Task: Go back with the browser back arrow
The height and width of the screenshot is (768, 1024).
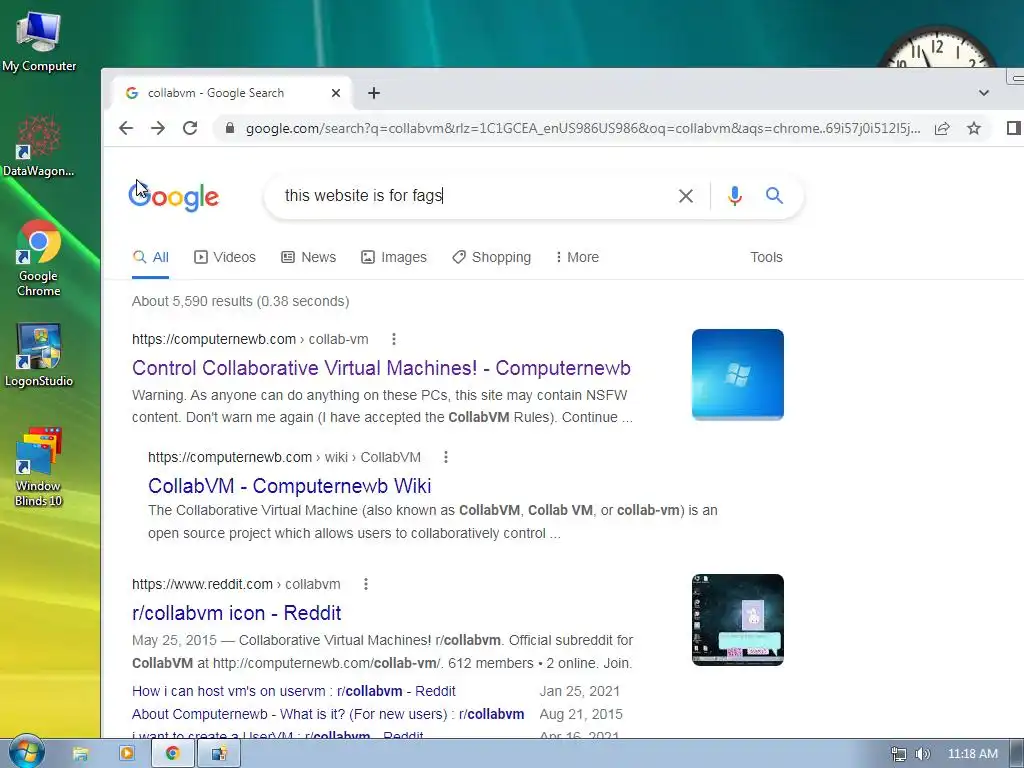Action: (x=126, y=128)
